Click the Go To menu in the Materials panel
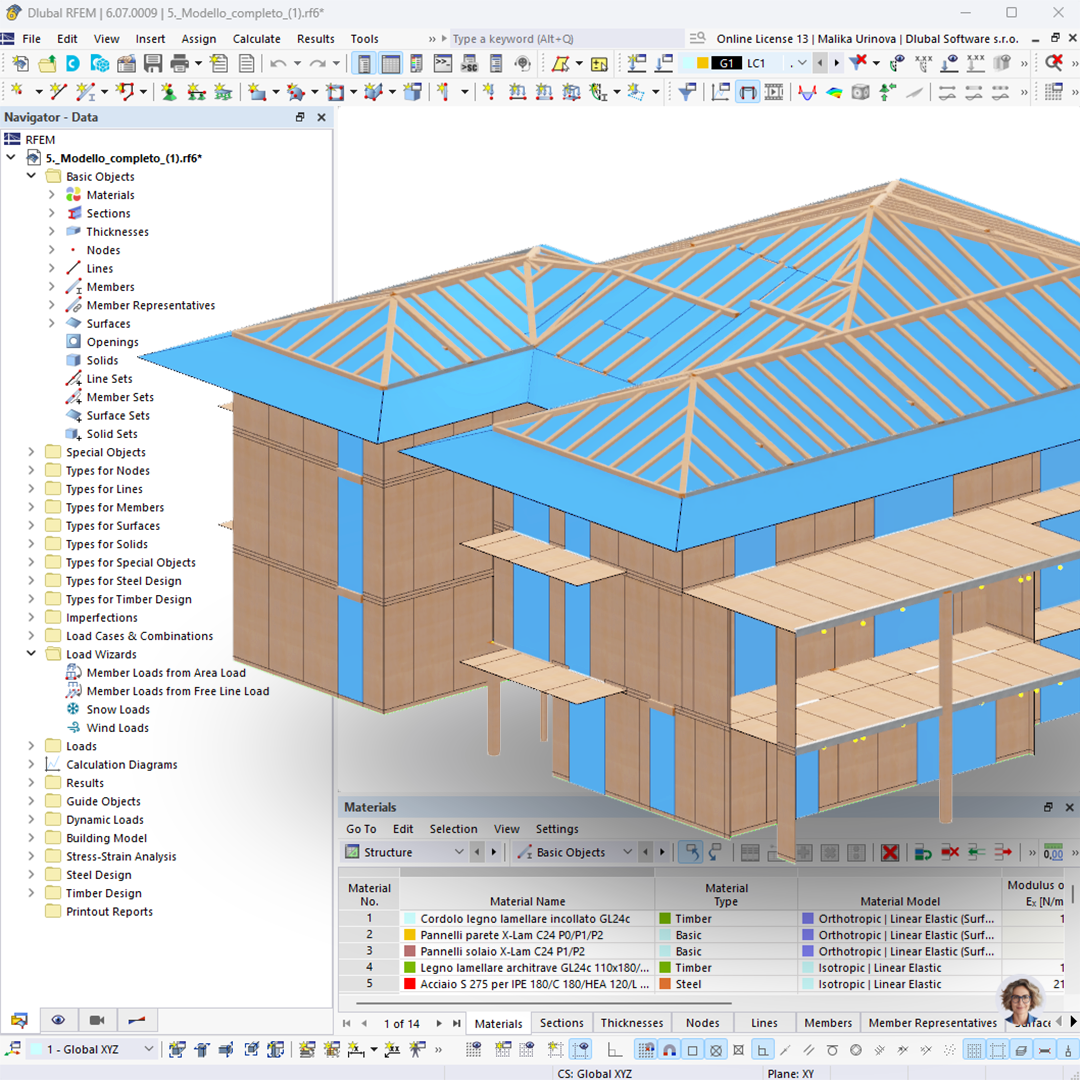 (x=360, y=829)
